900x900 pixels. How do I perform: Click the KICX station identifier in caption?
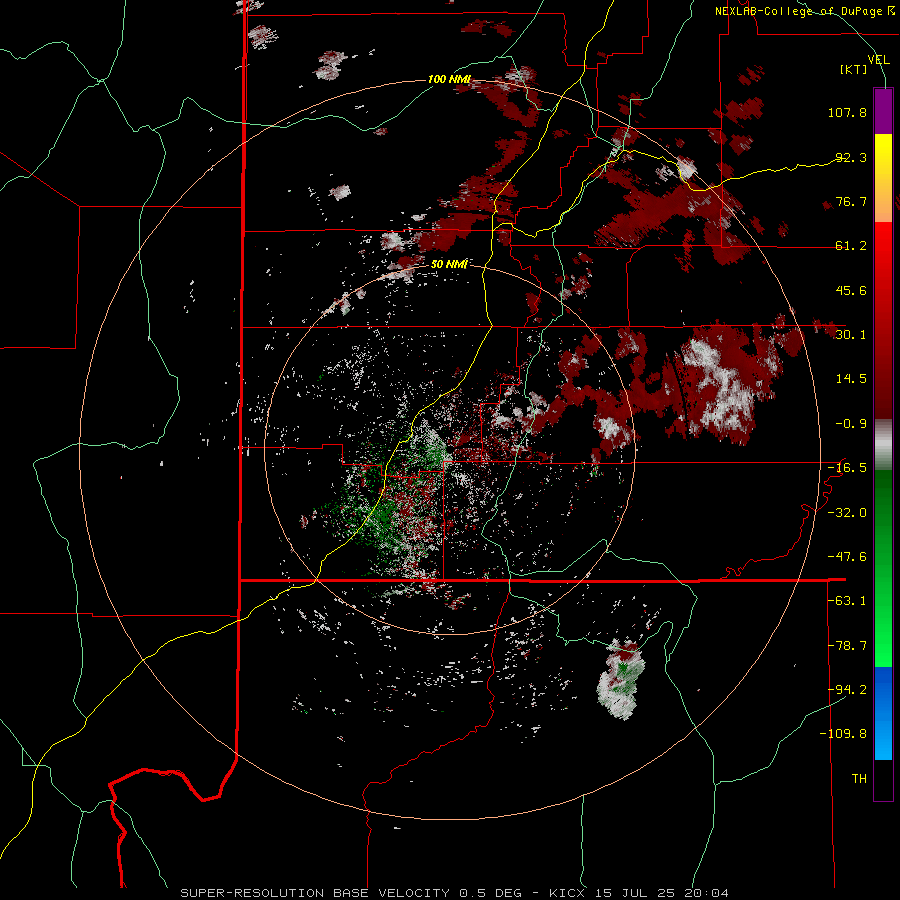pos(568,893)
